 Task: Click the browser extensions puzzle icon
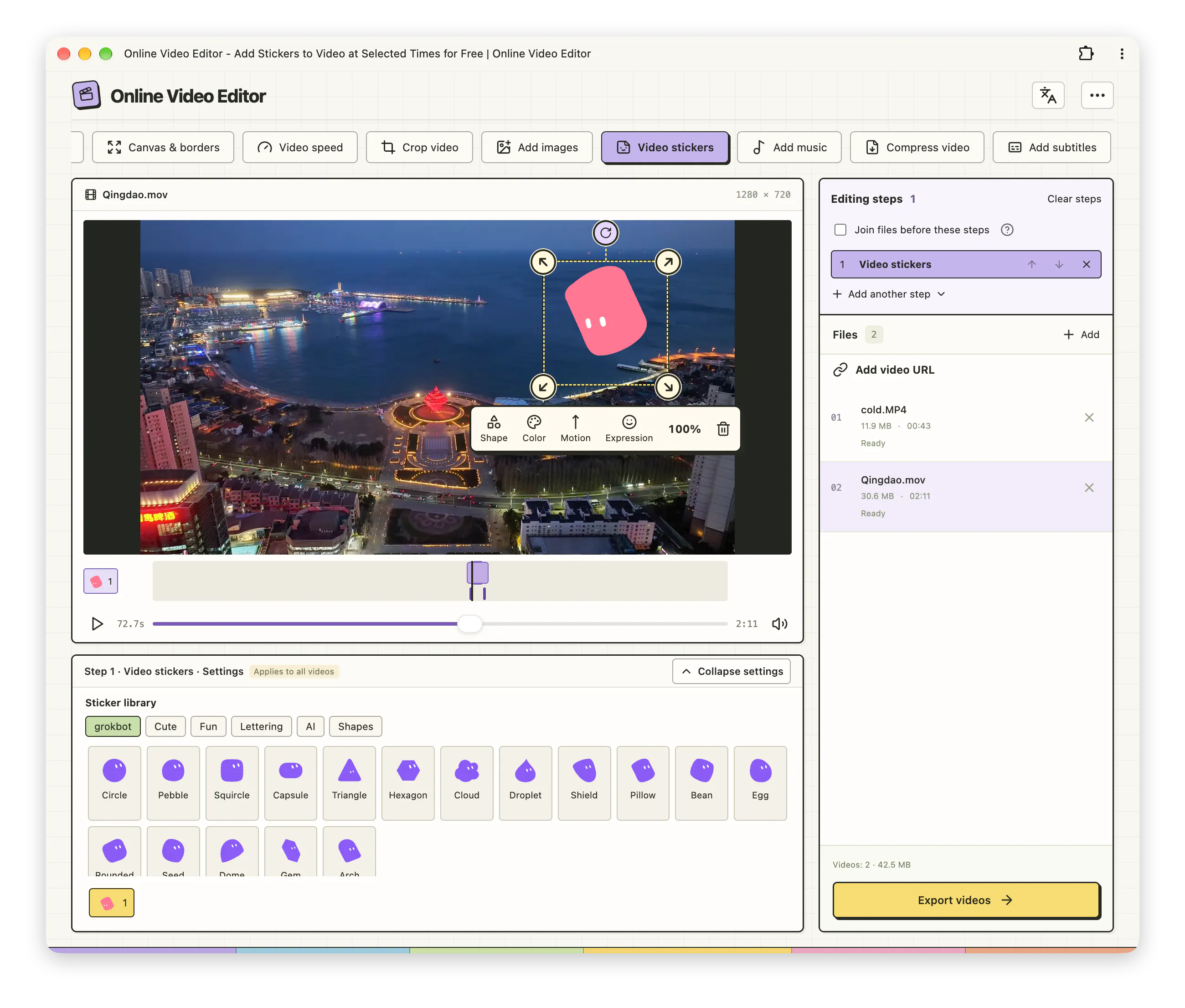[1086, 54]
